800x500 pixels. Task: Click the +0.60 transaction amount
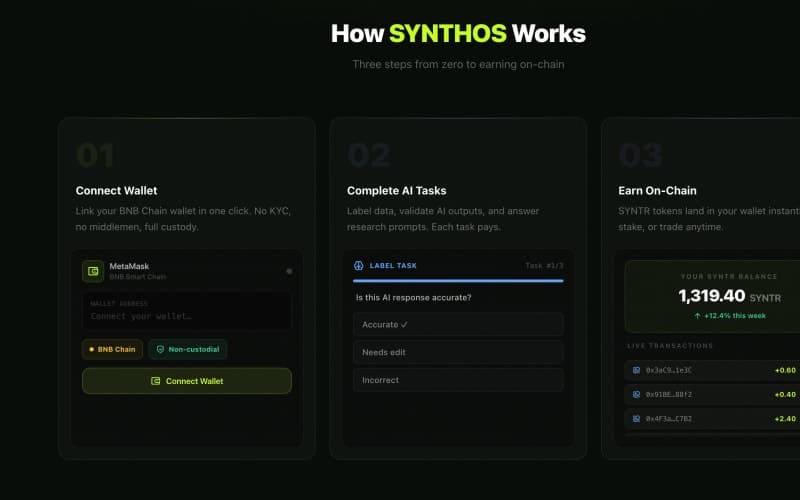pyautogui.click(x=785, y=370)
